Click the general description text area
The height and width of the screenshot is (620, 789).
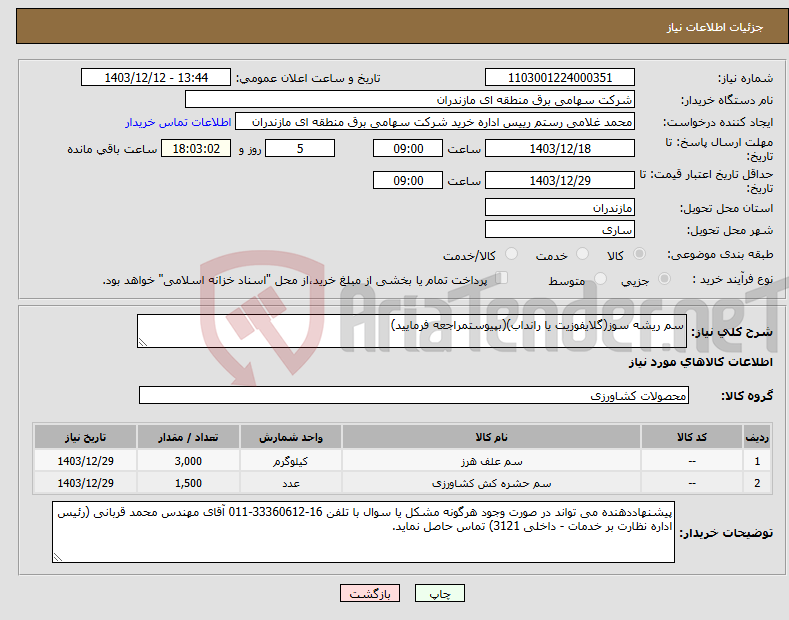412,331
